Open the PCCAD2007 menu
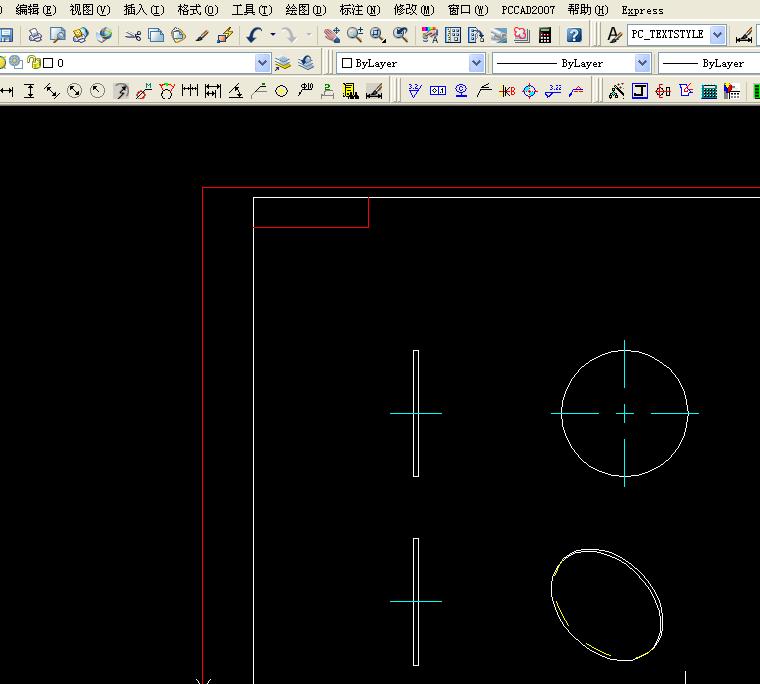Image resolution: width=760 pixels, height=684 pixels. (x=528, y=10)
